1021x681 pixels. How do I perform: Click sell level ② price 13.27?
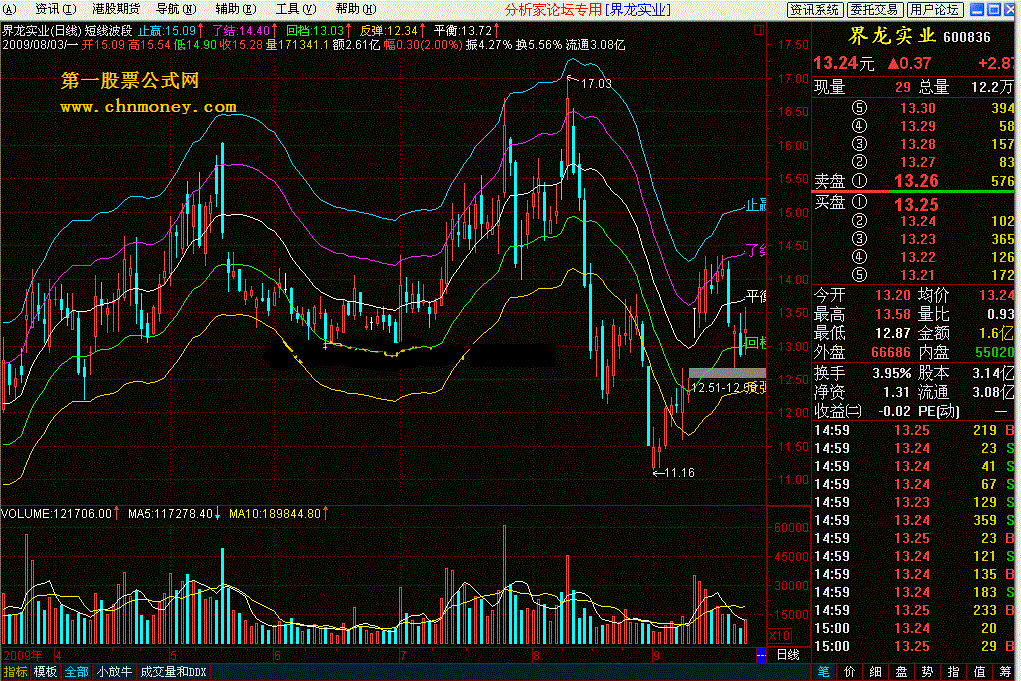(x=917, y=162)
